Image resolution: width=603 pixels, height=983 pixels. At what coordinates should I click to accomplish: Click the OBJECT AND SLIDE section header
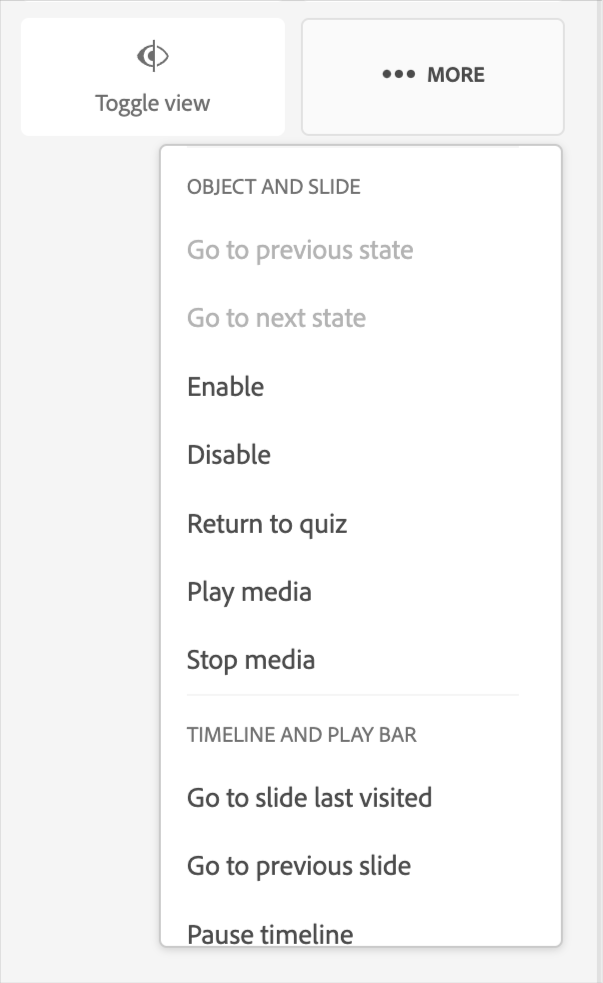(x=274, y=186)
